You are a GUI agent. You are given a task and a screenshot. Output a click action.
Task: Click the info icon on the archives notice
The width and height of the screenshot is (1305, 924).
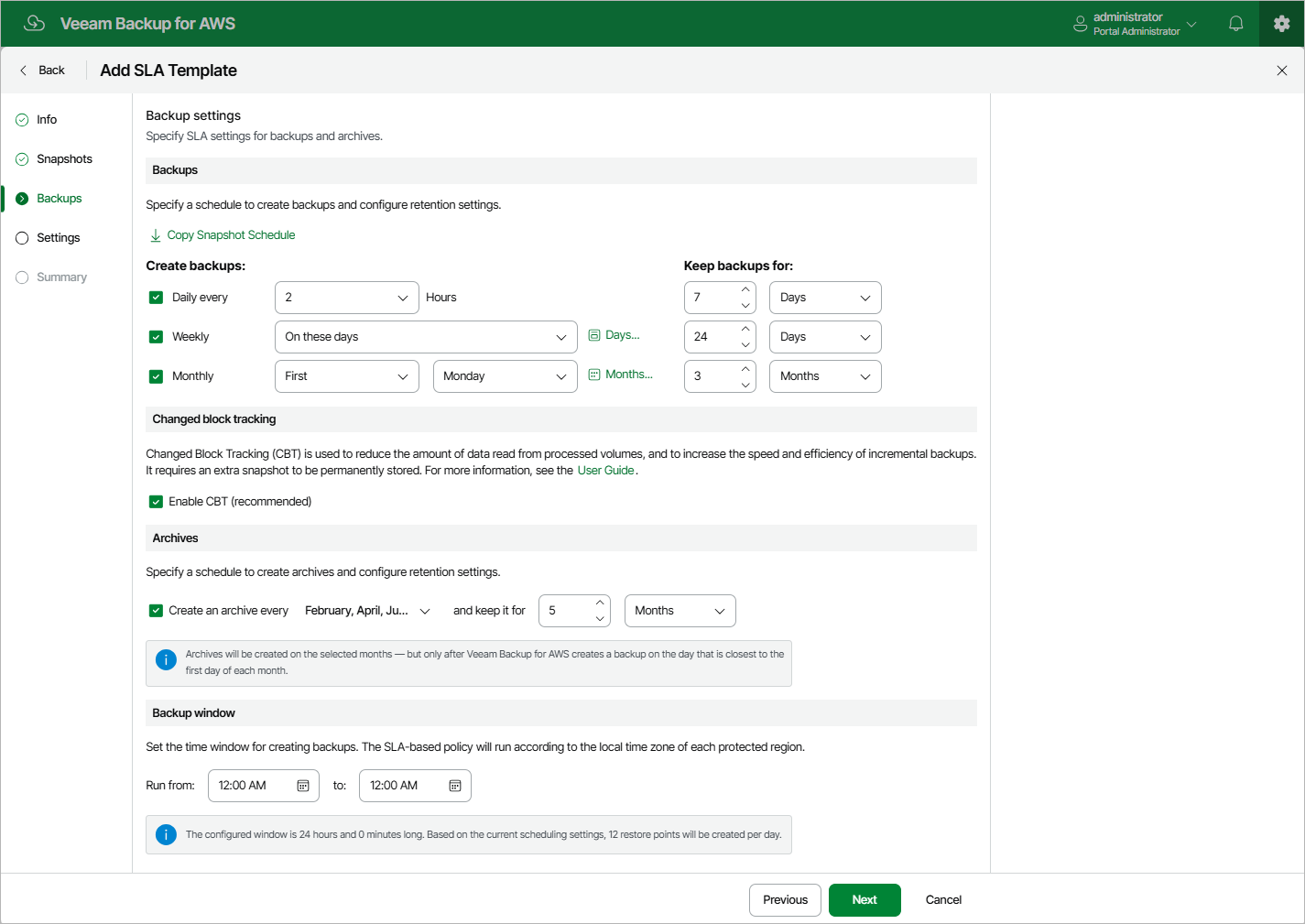166,658
